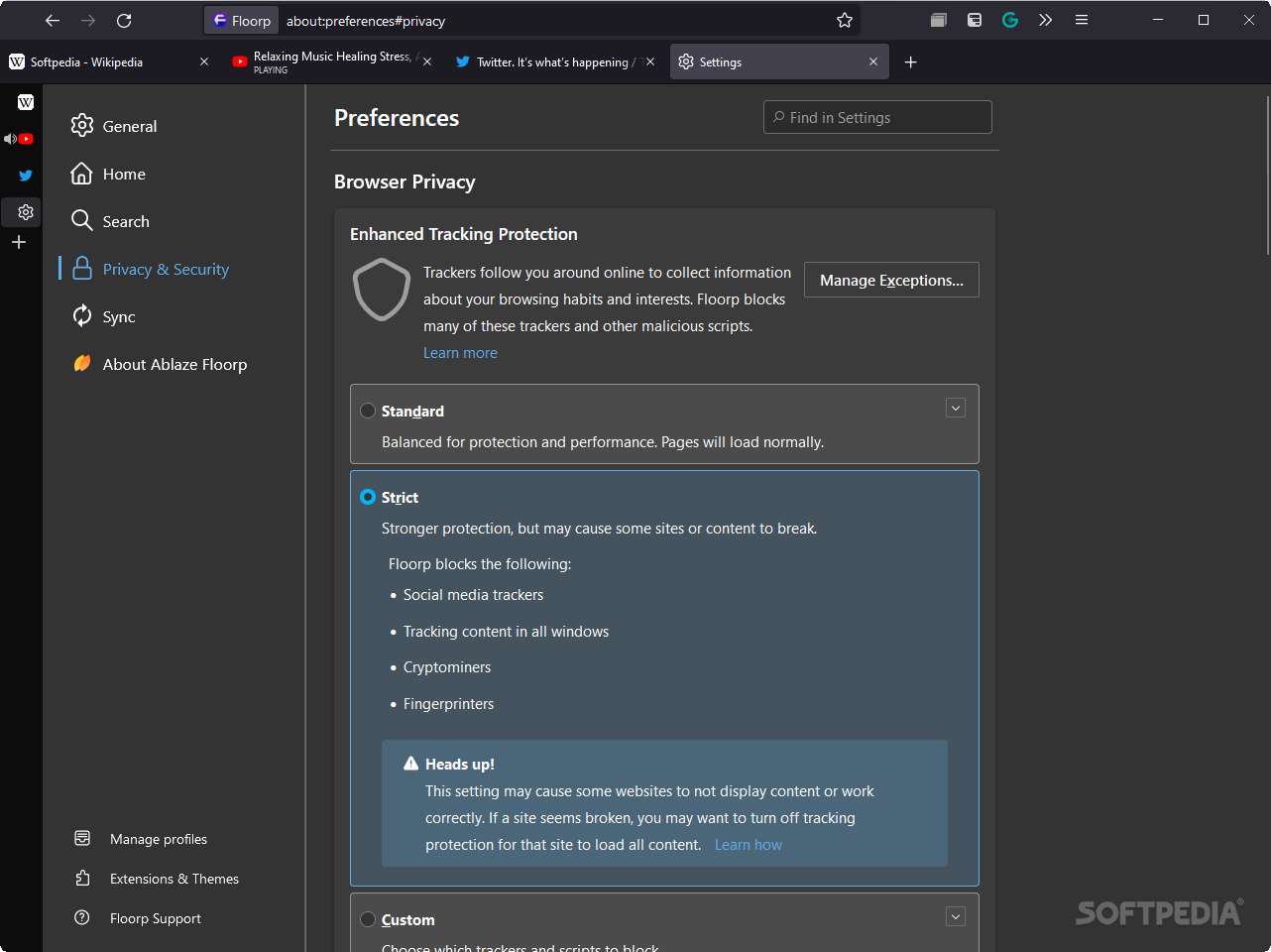This screenshot has width=1271, height=952.
Task: Open the Wikipedia sidebar panel icon
Action: tap(26, 102)
